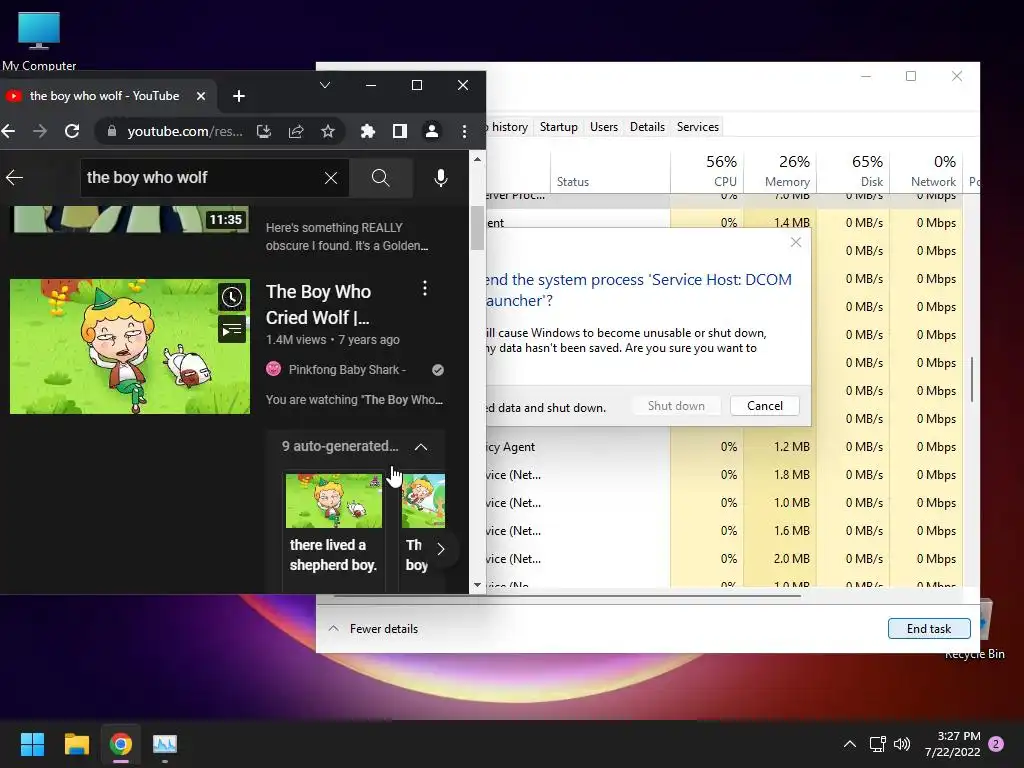This screenshot has width=1024, height=768.
Task: Click Status column header
Action: coord(610,171)
